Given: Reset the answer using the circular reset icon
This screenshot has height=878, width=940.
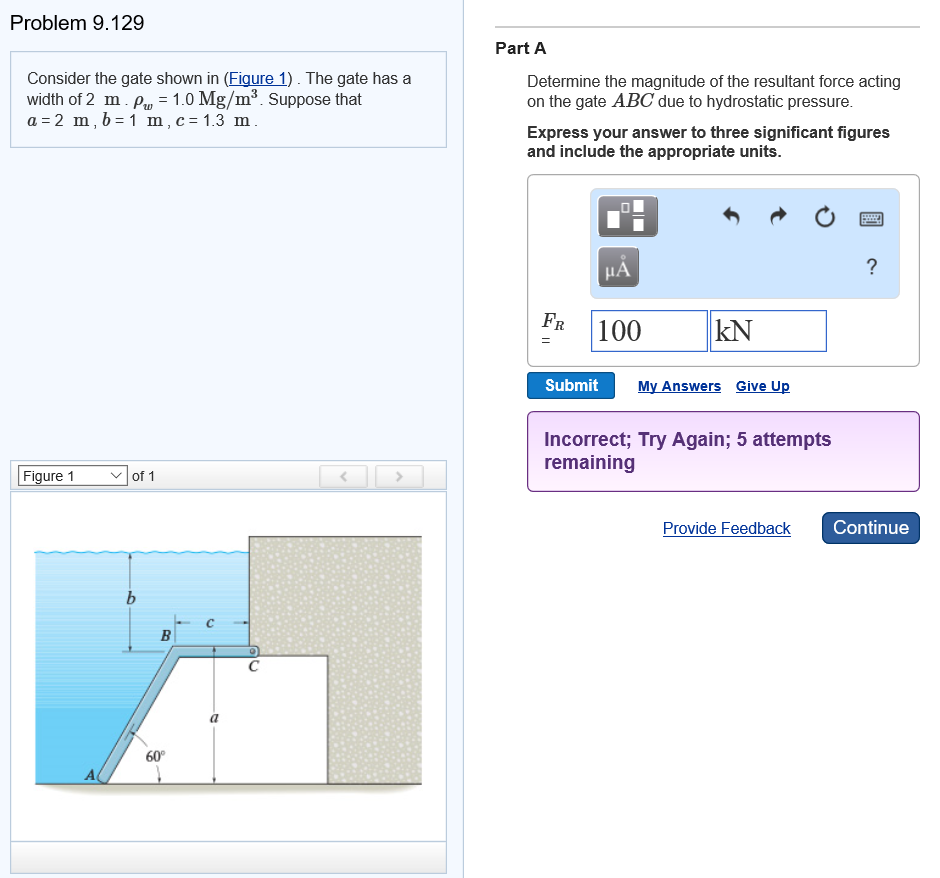Looking at the screenshot, I should (824, 216).
